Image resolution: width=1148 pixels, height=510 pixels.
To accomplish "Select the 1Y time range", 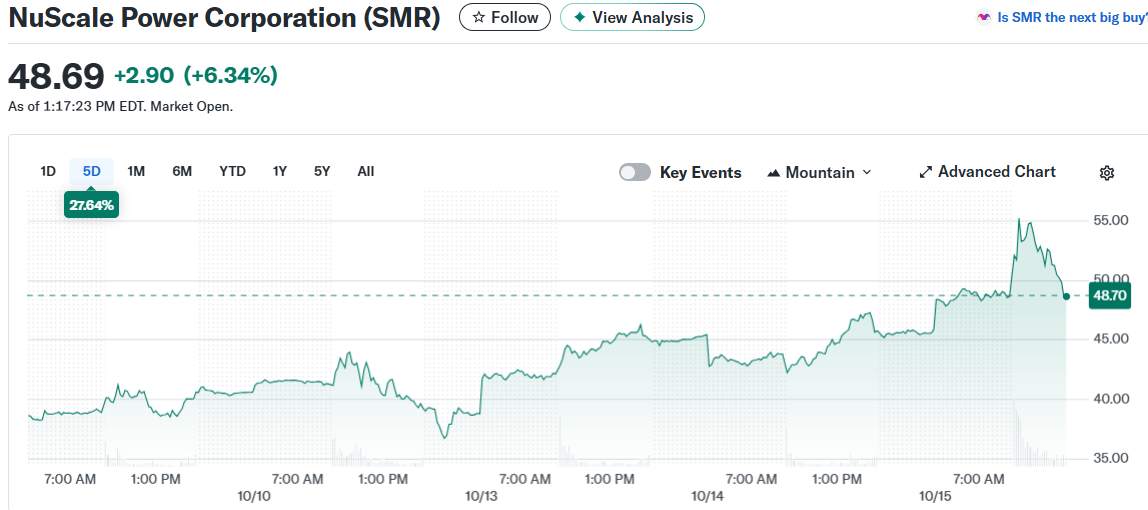I will point(280,171).
